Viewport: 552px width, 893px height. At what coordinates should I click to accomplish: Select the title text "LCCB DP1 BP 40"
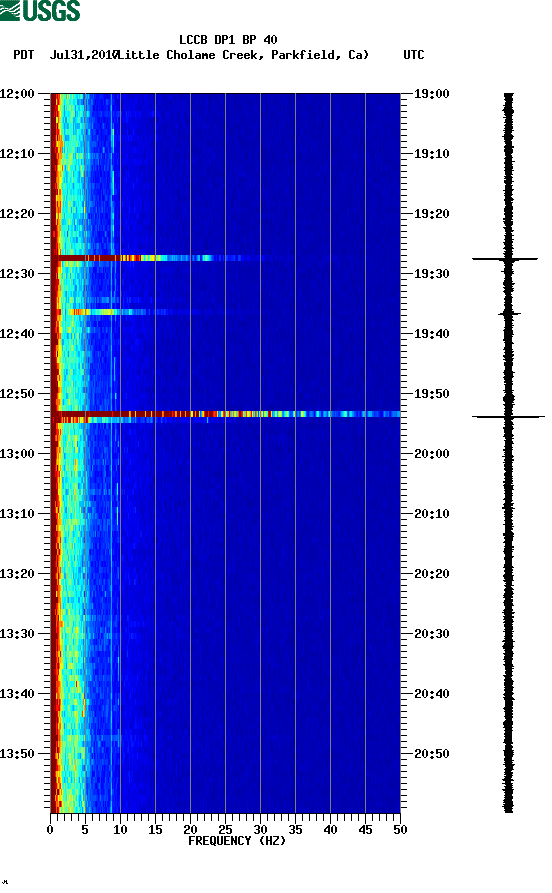[x=228, y=40]
